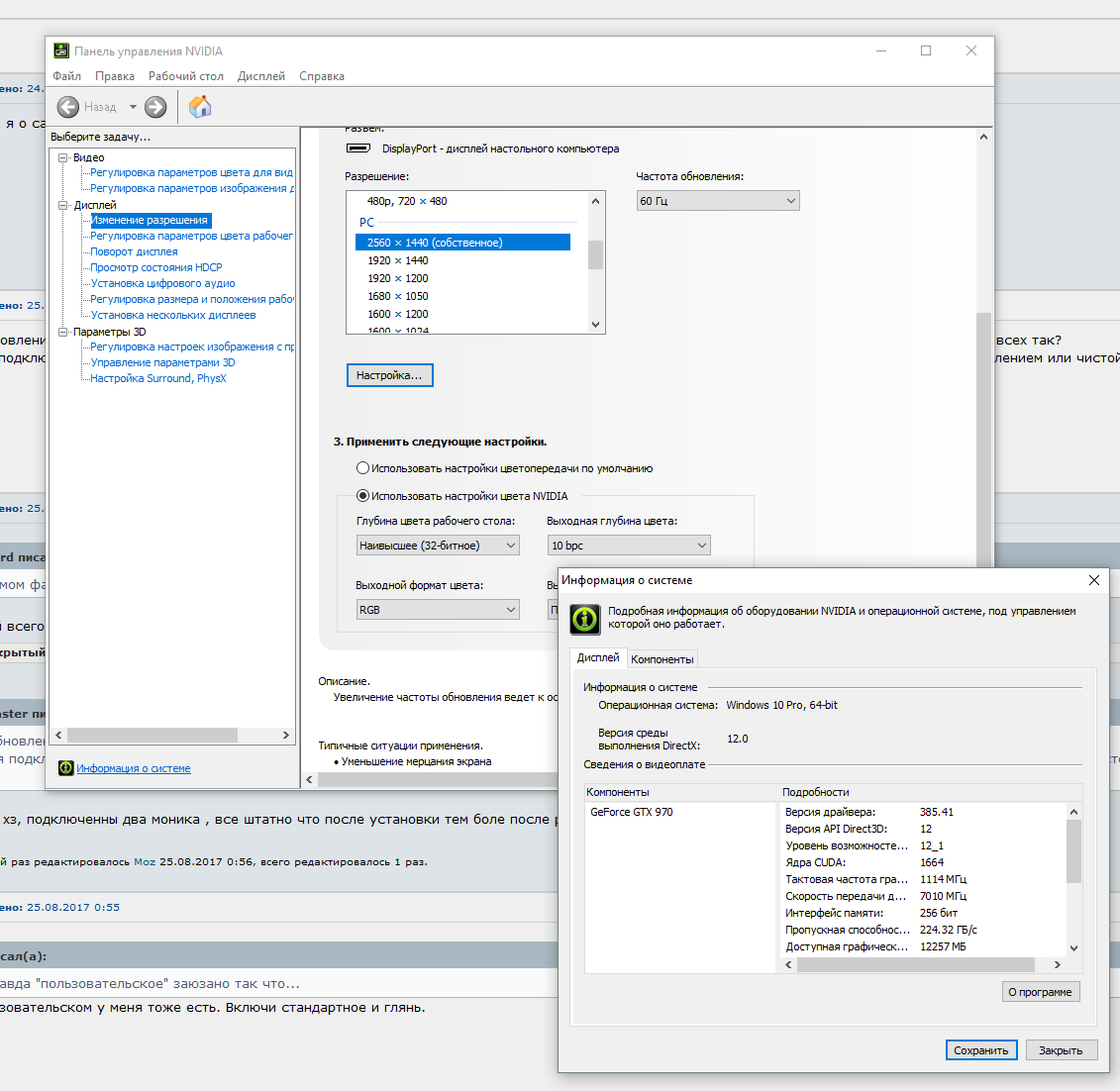The image size is (1120, 1091).
Task: Click the small icon beside Информация о системе link
Action: click(x=66, y=768)
